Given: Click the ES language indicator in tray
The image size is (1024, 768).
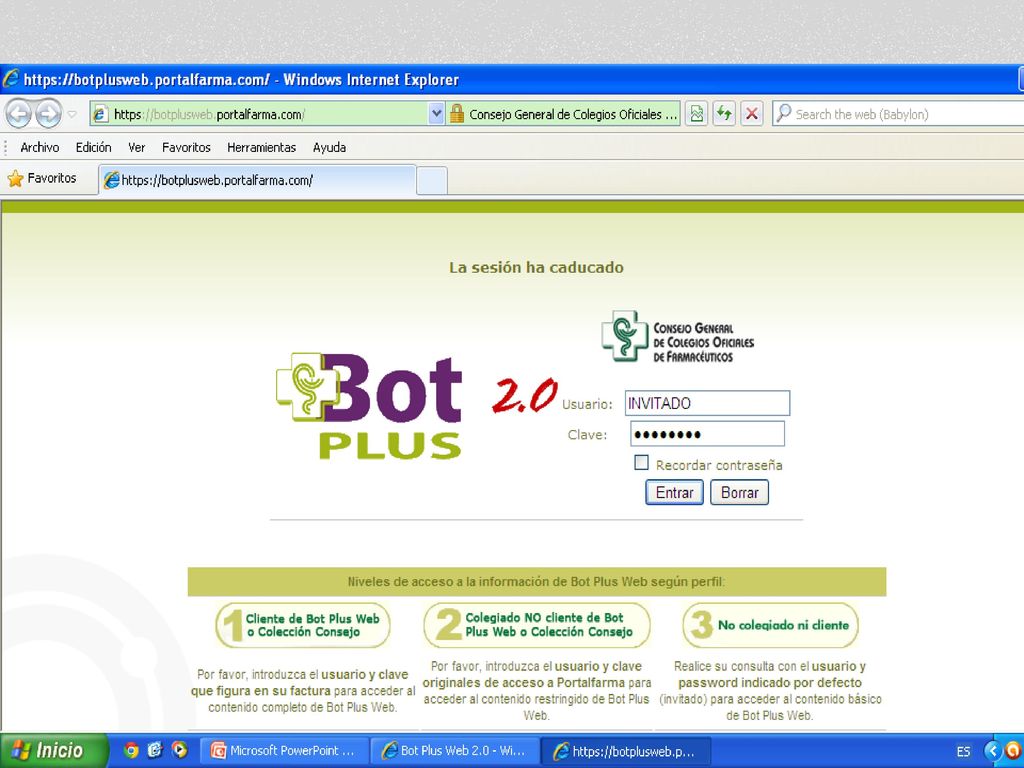Looking at the screenshot, I should coord(963,752).
